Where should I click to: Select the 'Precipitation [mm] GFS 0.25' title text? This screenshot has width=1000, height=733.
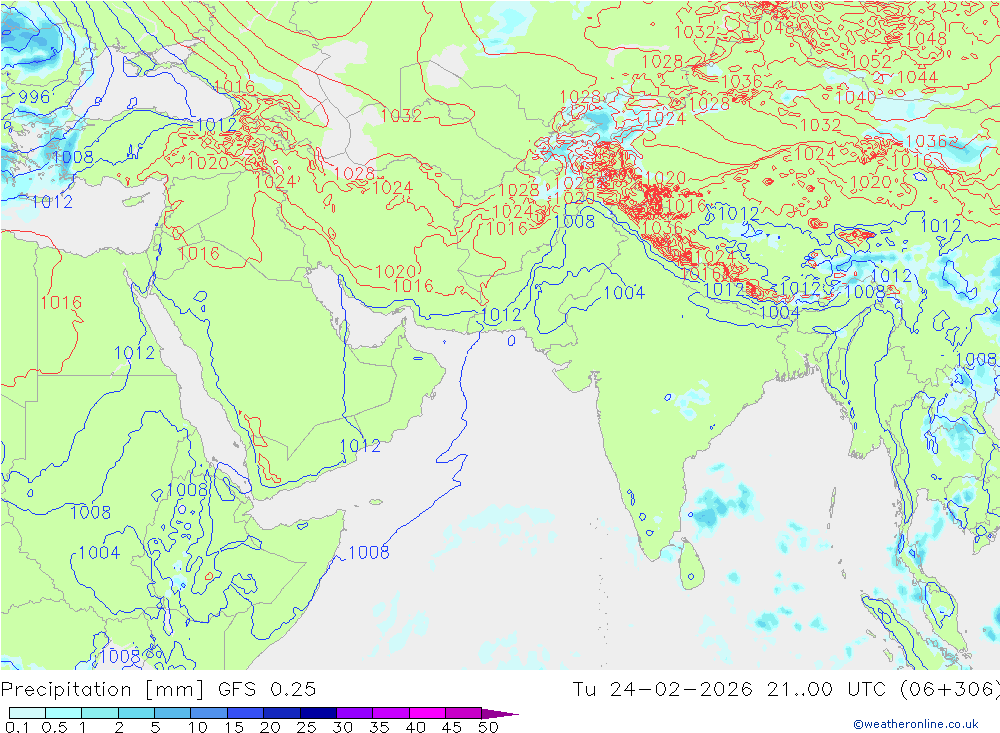click(158, 690)
